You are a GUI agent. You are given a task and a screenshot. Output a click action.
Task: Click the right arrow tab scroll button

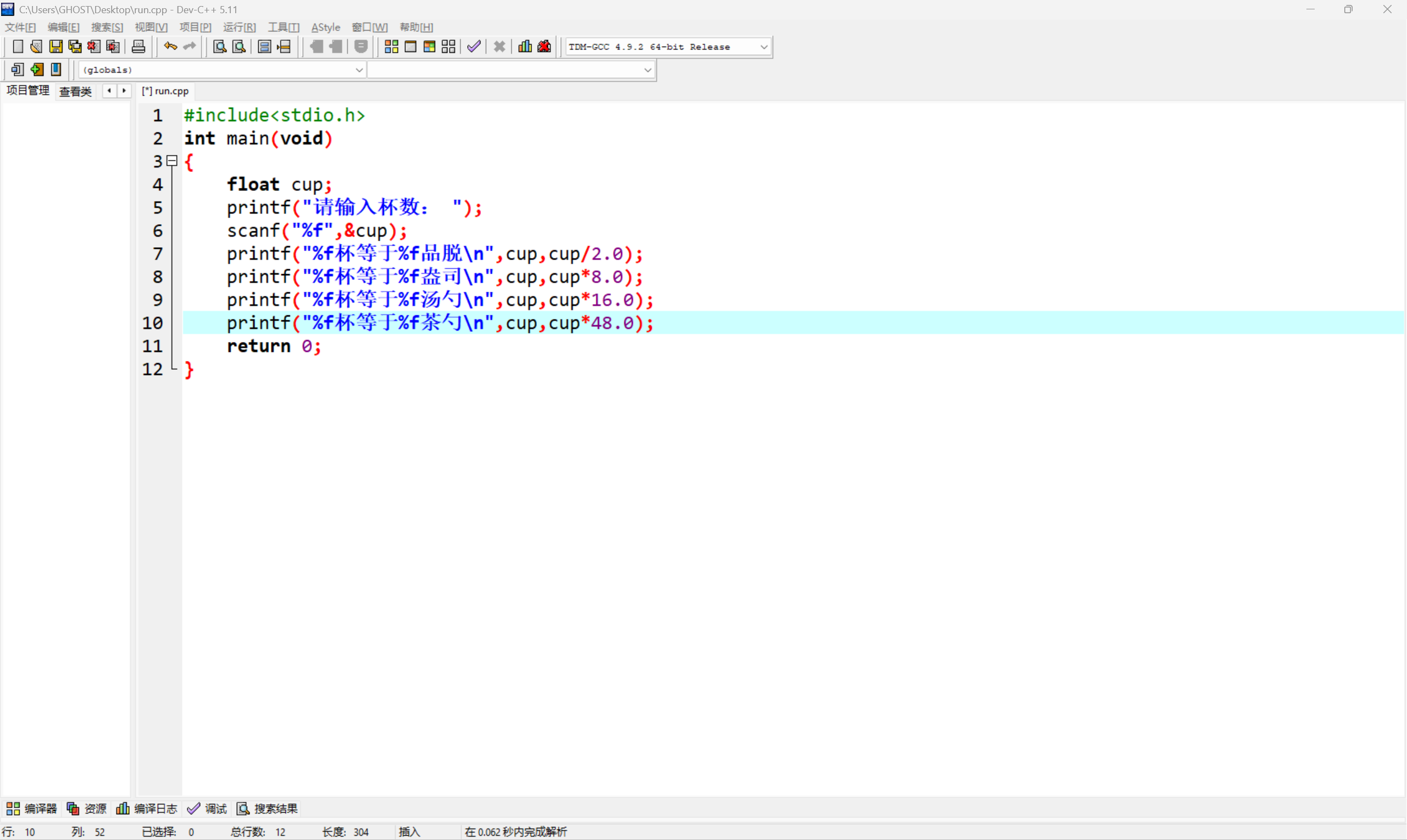(x=124, y=91)
